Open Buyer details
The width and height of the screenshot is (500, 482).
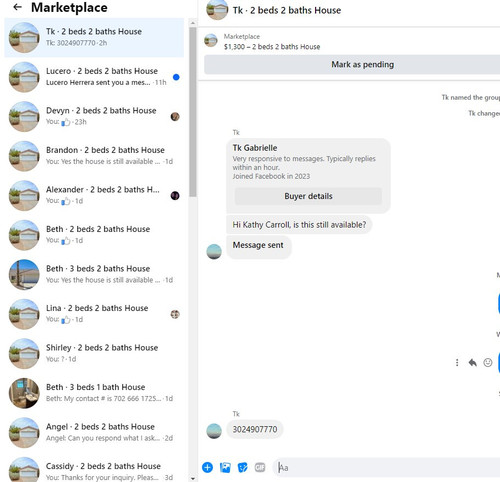308,196
